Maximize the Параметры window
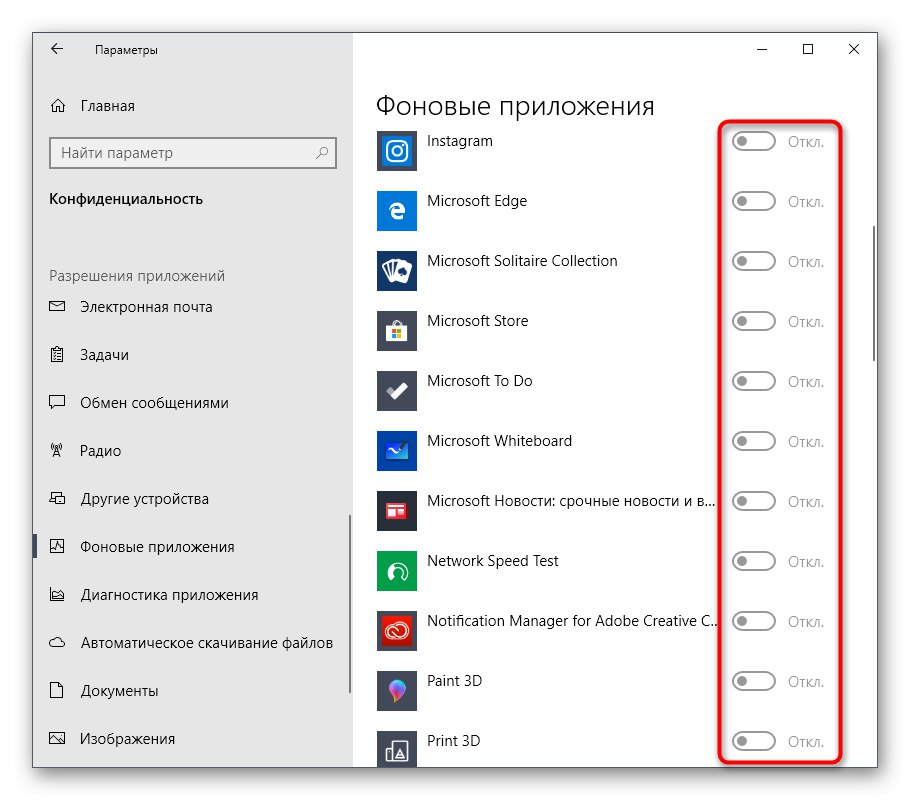The height and width of the screenshot is (800, 910). 808,49
